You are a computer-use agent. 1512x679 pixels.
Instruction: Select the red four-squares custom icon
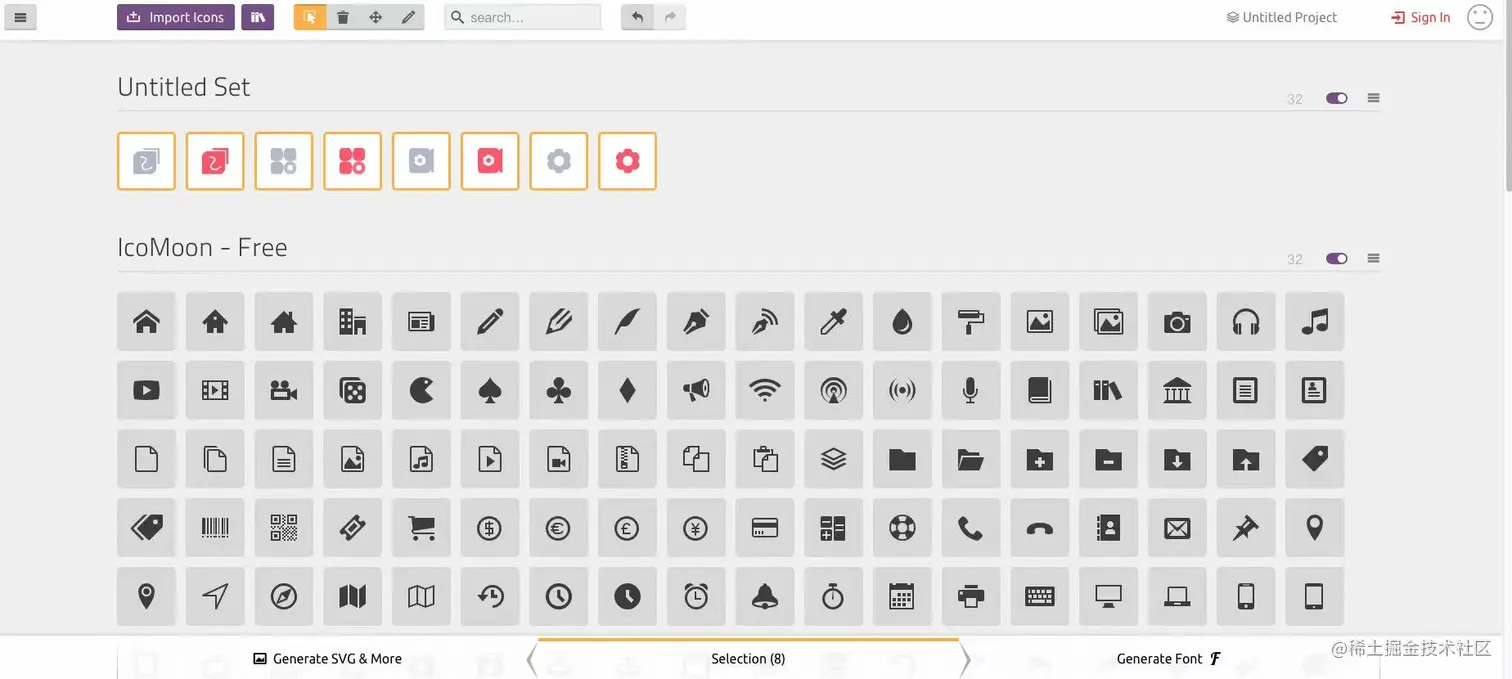coord(352,161)
